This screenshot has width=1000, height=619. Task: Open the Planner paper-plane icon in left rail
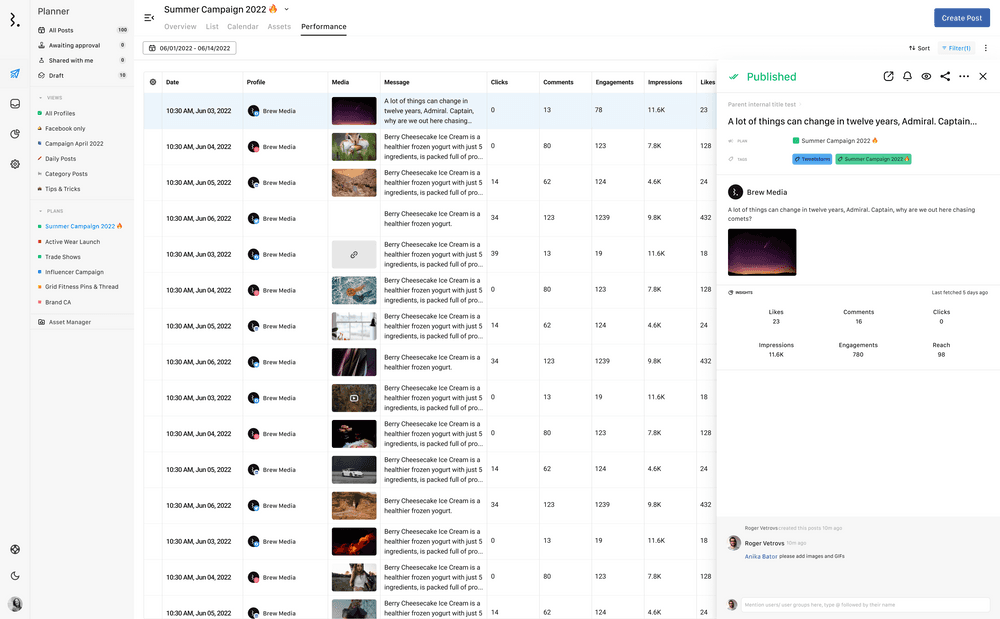[15, 73]
